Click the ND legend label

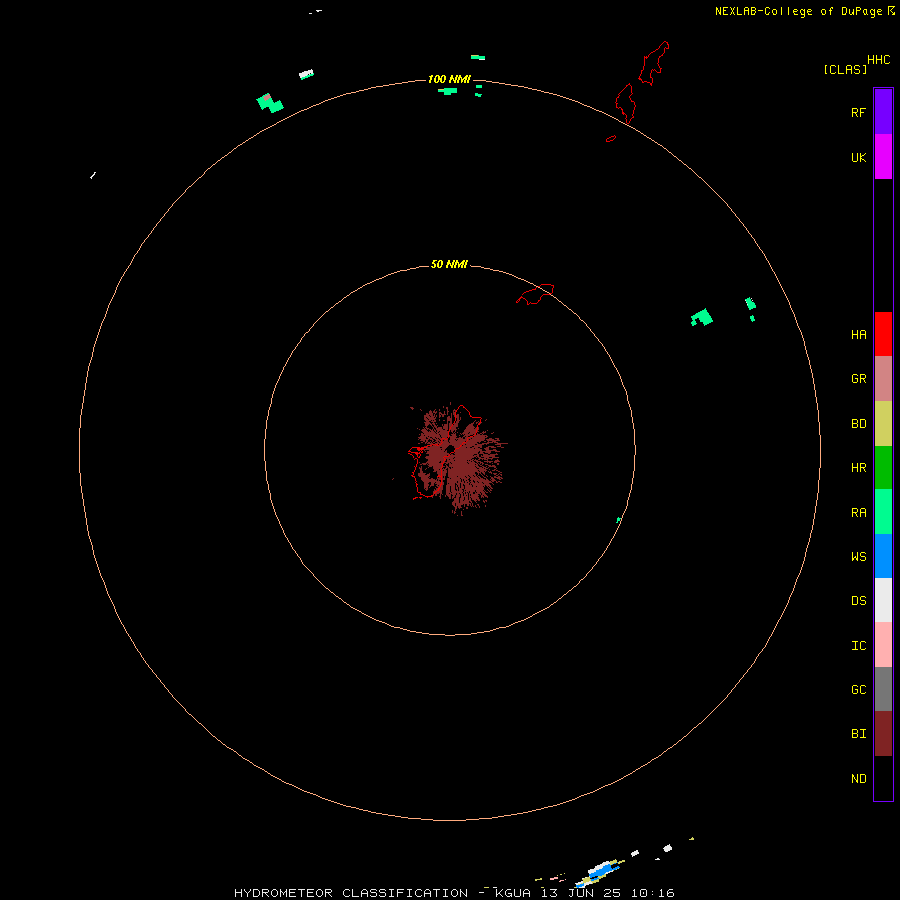[858, 779]
